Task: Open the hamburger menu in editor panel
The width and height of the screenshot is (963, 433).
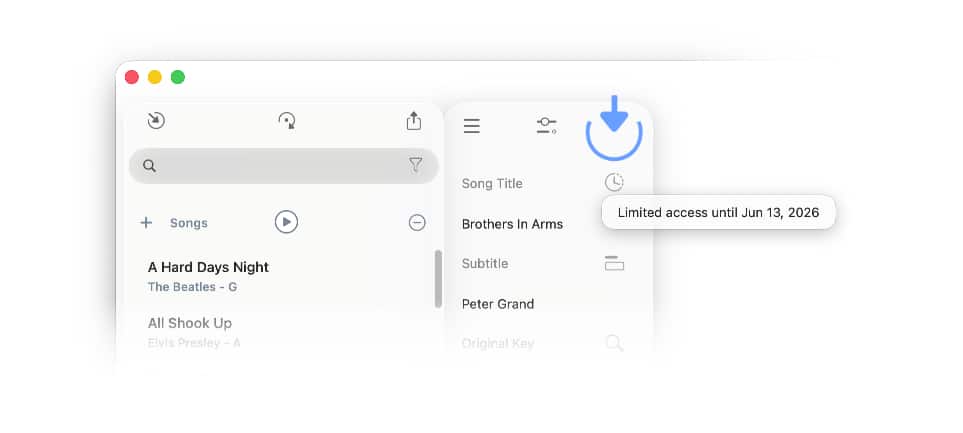Action: coord(472,126)
